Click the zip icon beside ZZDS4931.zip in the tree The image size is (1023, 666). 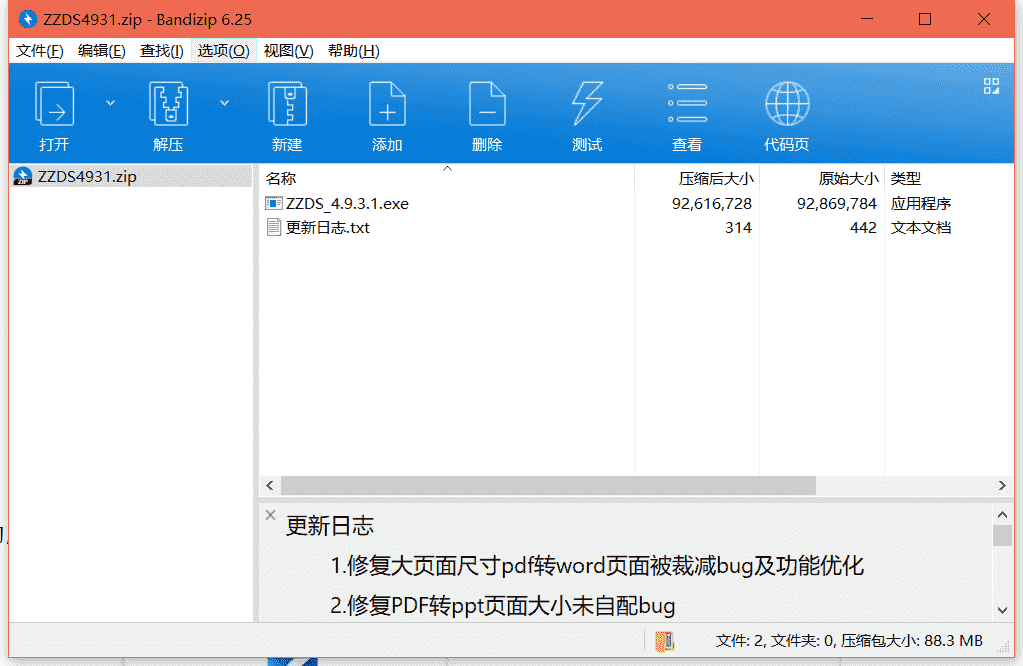tap(23, 177)
